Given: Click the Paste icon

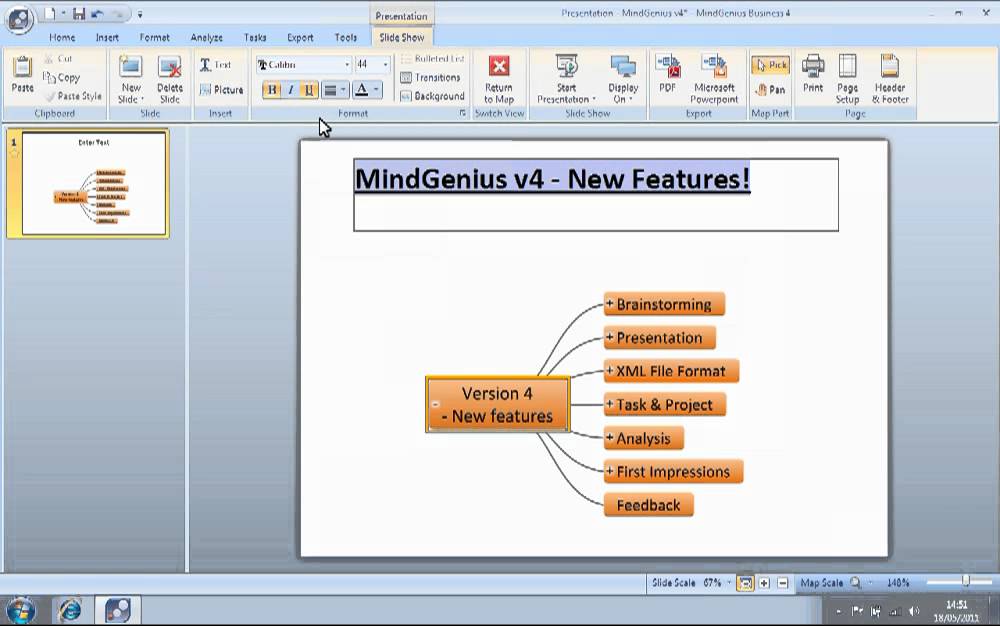Looking at the screenshot, I should (22, 75).
